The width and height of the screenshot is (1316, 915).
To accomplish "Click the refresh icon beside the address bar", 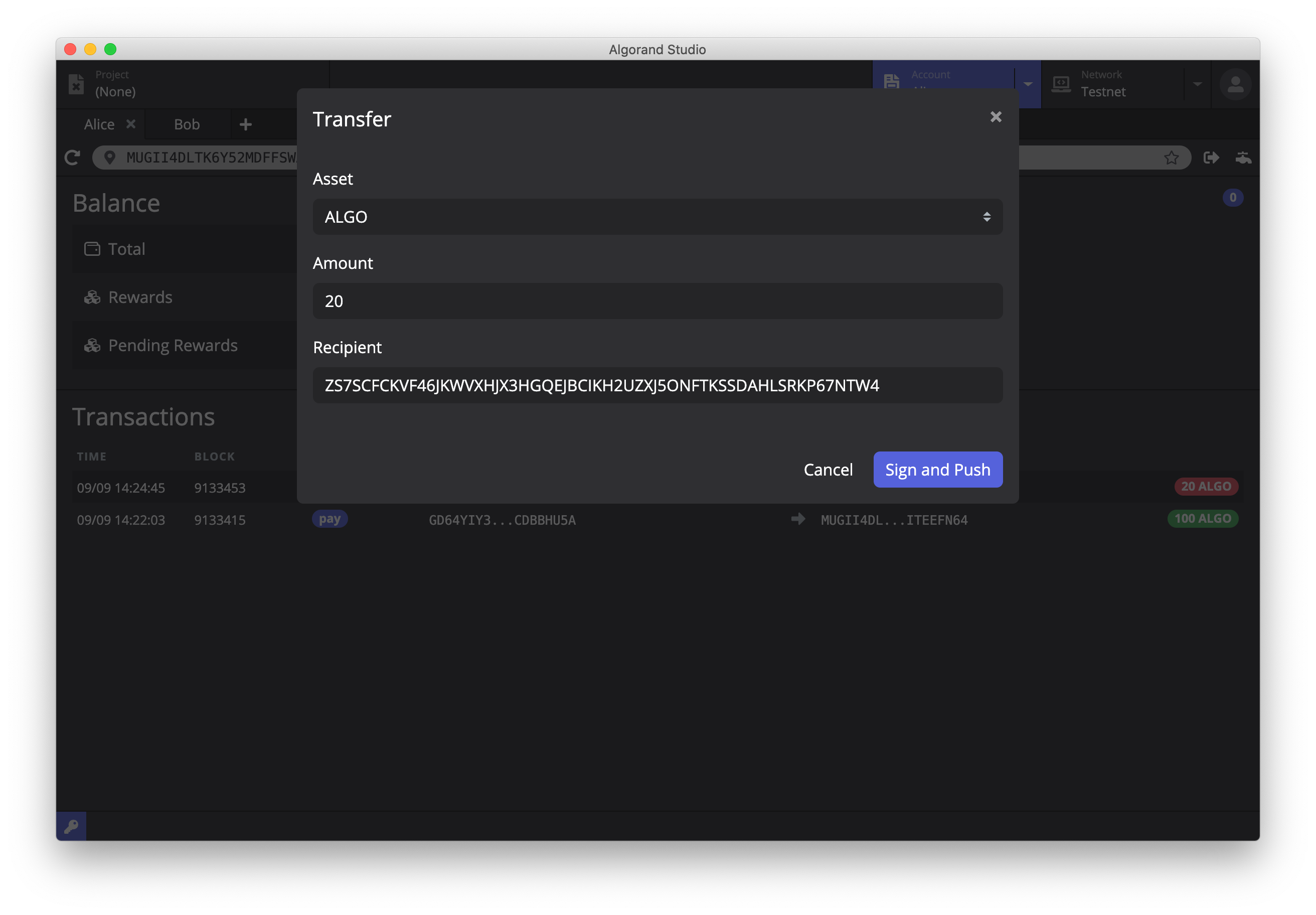I will coord(72,157).
